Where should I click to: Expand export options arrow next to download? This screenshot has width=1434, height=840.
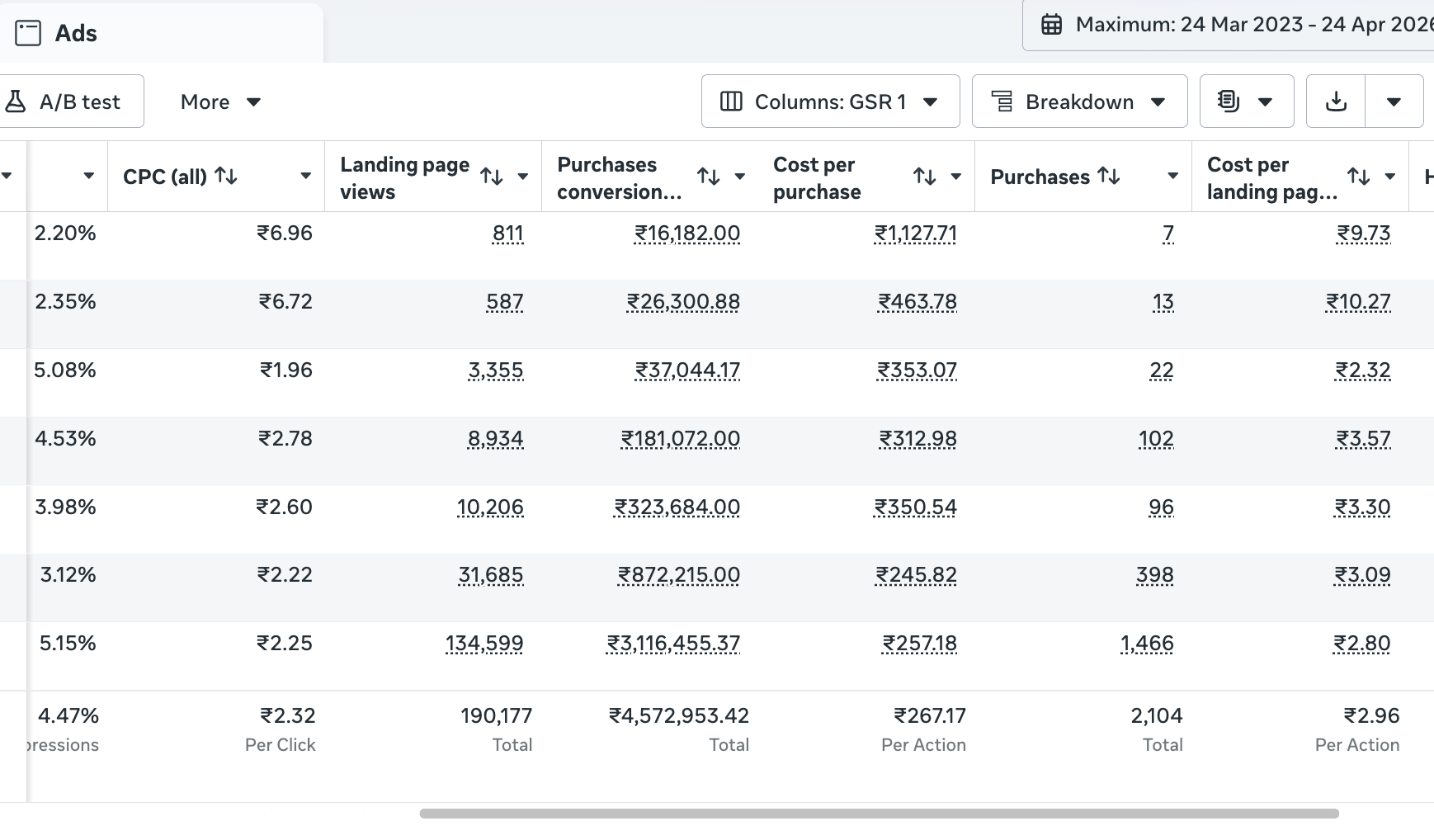point(1394,101)
